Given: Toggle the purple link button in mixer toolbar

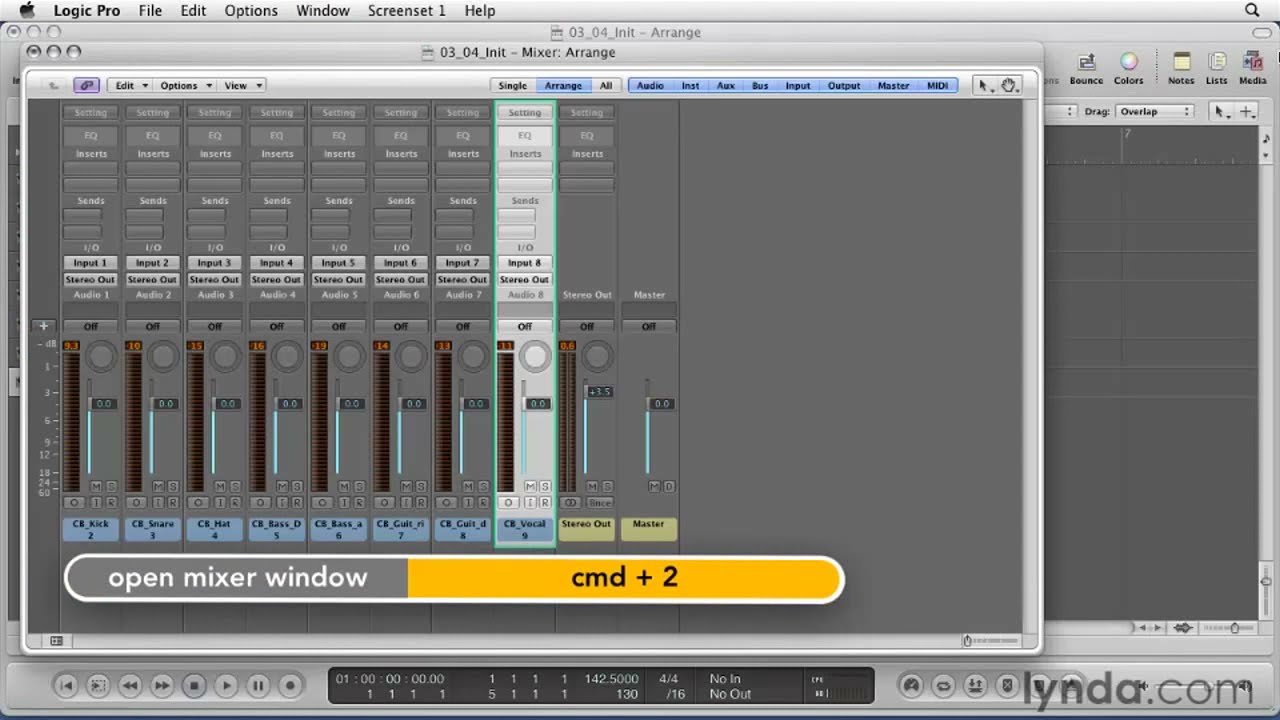Looking at the screenshot, I should (87, 86).
